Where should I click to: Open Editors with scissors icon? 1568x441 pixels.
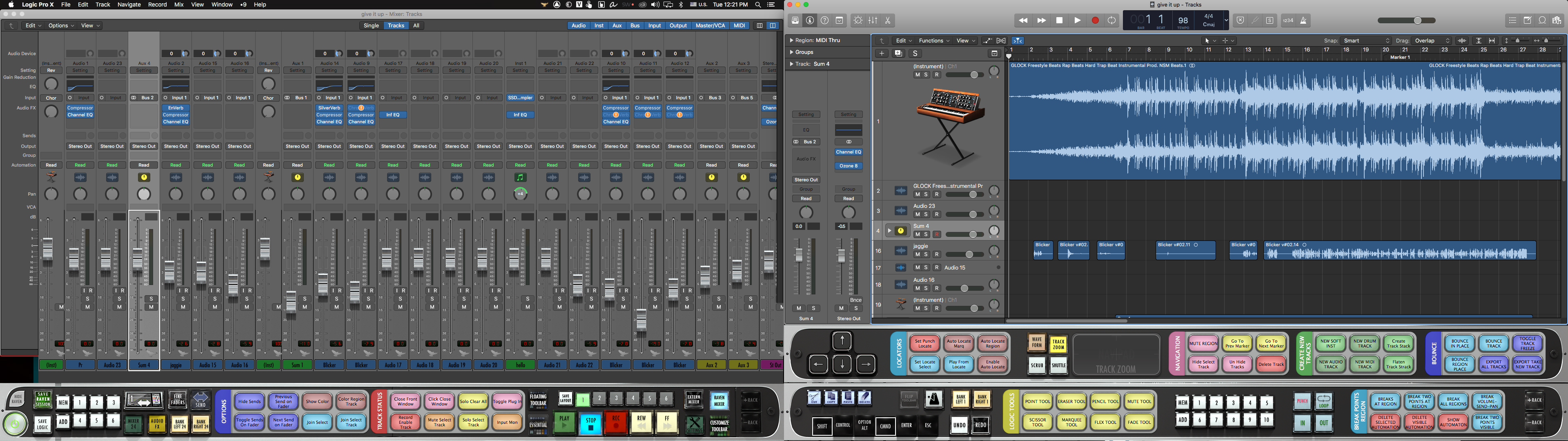tap(888, 21)
